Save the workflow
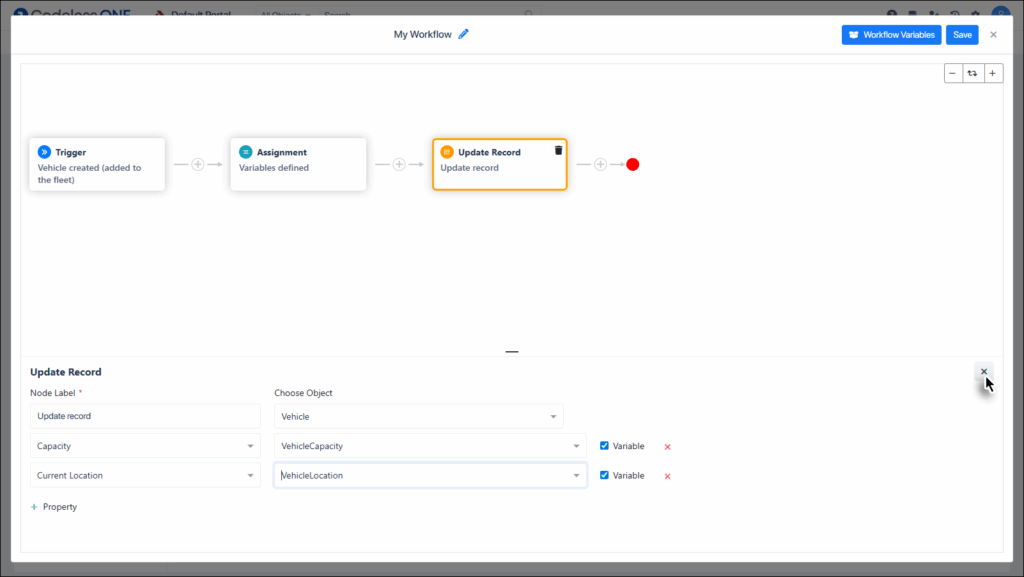 [x=962, y=35]
